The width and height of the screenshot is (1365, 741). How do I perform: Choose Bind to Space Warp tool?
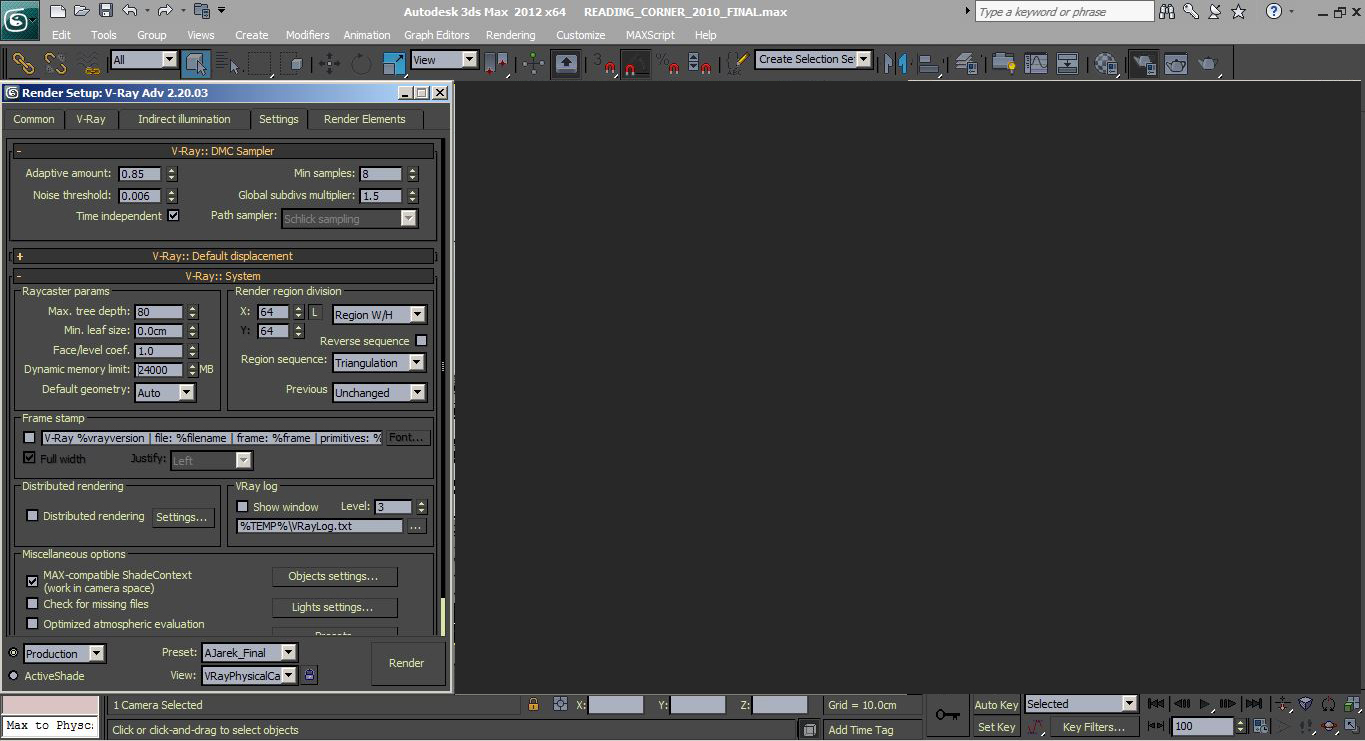89,64
